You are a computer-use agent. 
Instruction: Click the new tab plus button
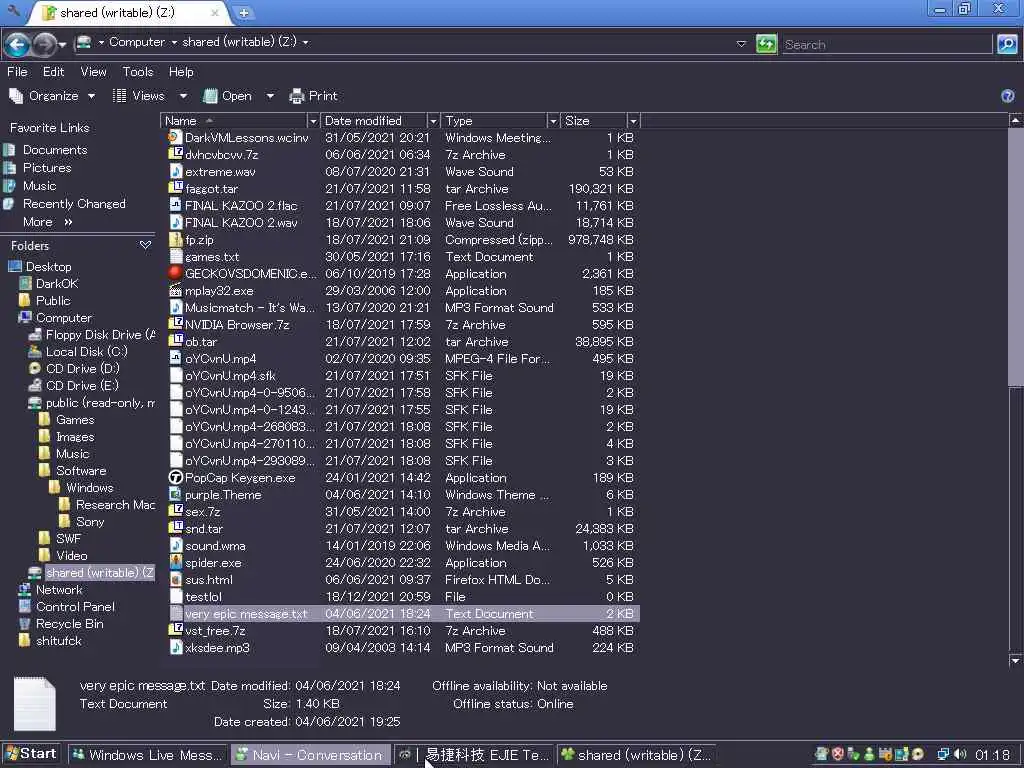243,12
